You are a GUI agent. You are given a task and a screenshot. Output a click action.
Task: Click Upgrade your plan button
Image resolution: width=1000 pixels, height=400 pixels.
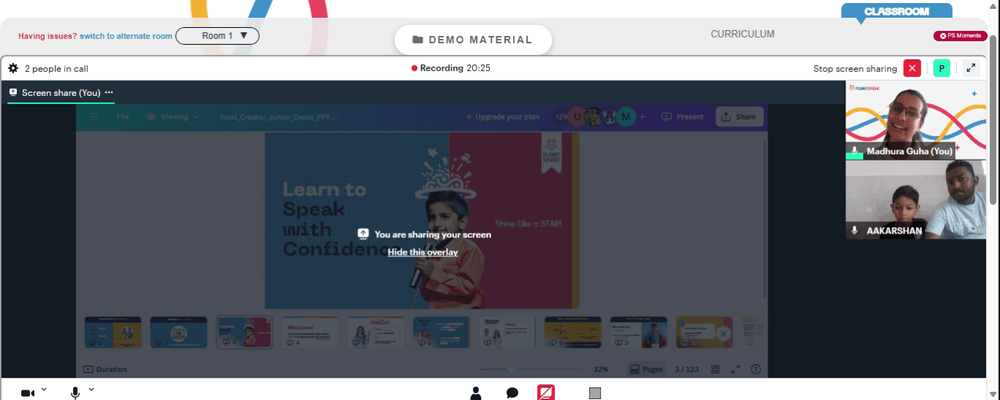pyautogui.click(x=502, y=117)
